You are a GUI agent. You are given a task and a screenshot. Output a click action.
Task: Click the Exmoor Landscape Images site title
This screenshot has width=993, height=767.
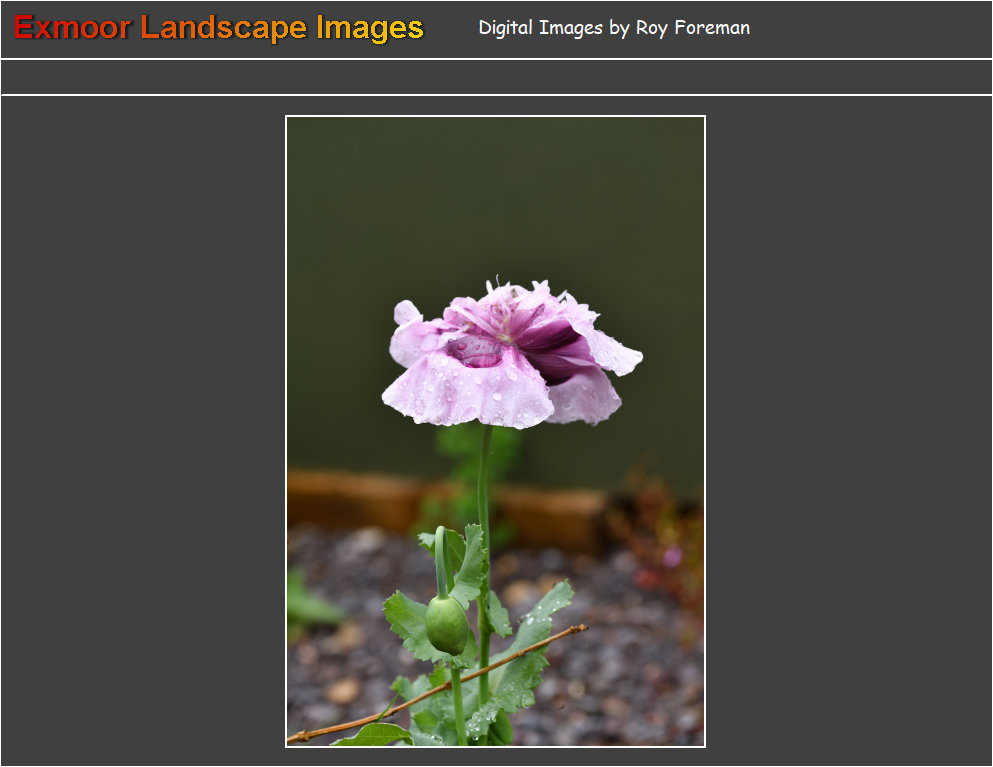click(x=219, y=28)
